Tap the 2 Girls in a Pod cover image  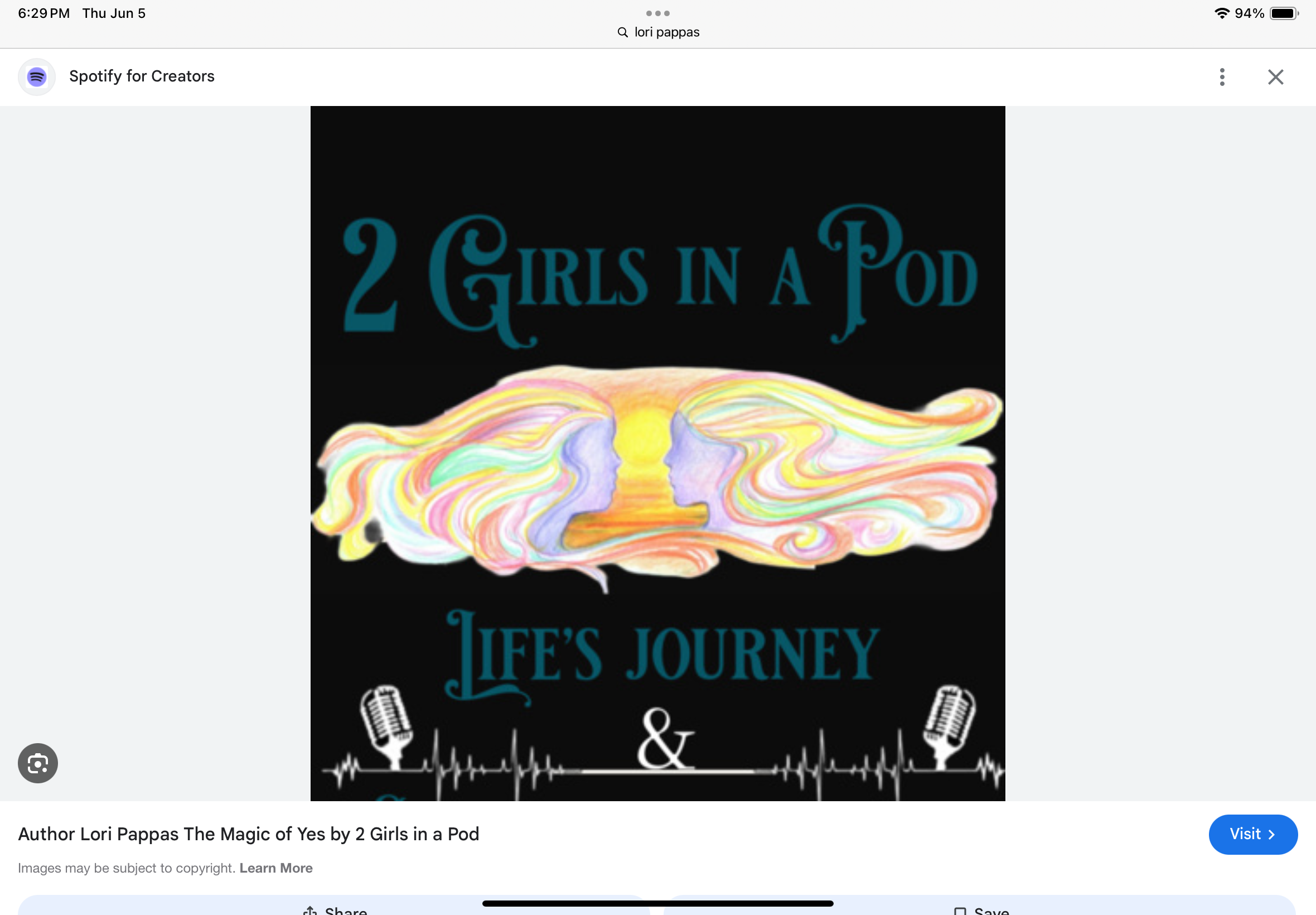[x=657, y=453]
